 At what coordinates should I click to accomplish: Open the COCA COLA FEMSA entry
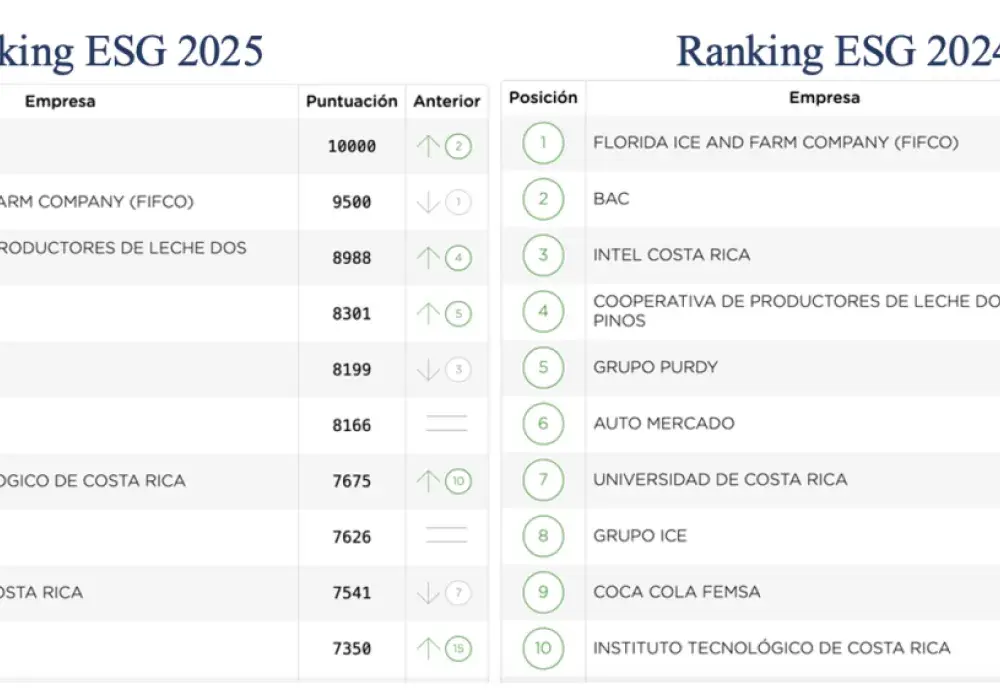(676, 592)
